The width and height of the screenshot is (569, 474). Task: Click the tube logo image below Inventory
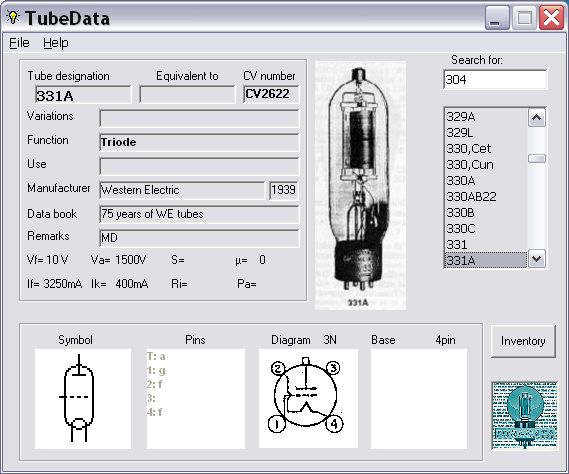(x=524, y=416)
